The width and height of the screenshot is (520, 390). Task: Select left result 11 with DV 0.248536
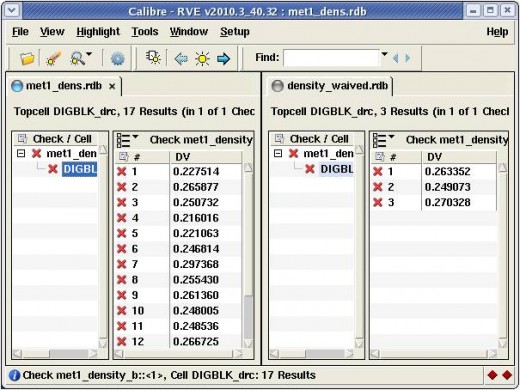[x=178, y=326]
